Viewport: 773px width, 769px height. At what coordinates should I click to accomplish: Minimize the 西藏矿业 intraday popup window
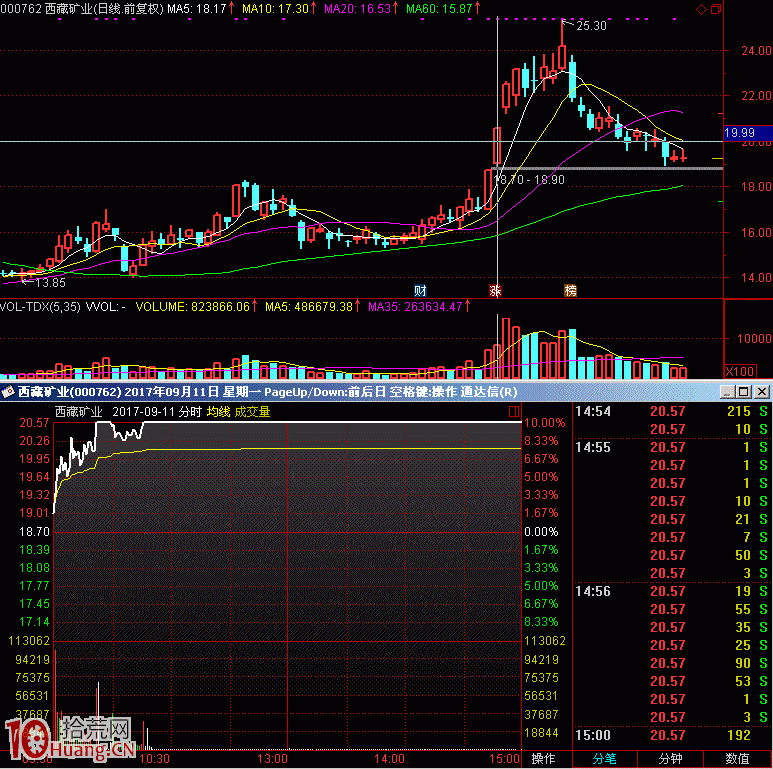727,392
